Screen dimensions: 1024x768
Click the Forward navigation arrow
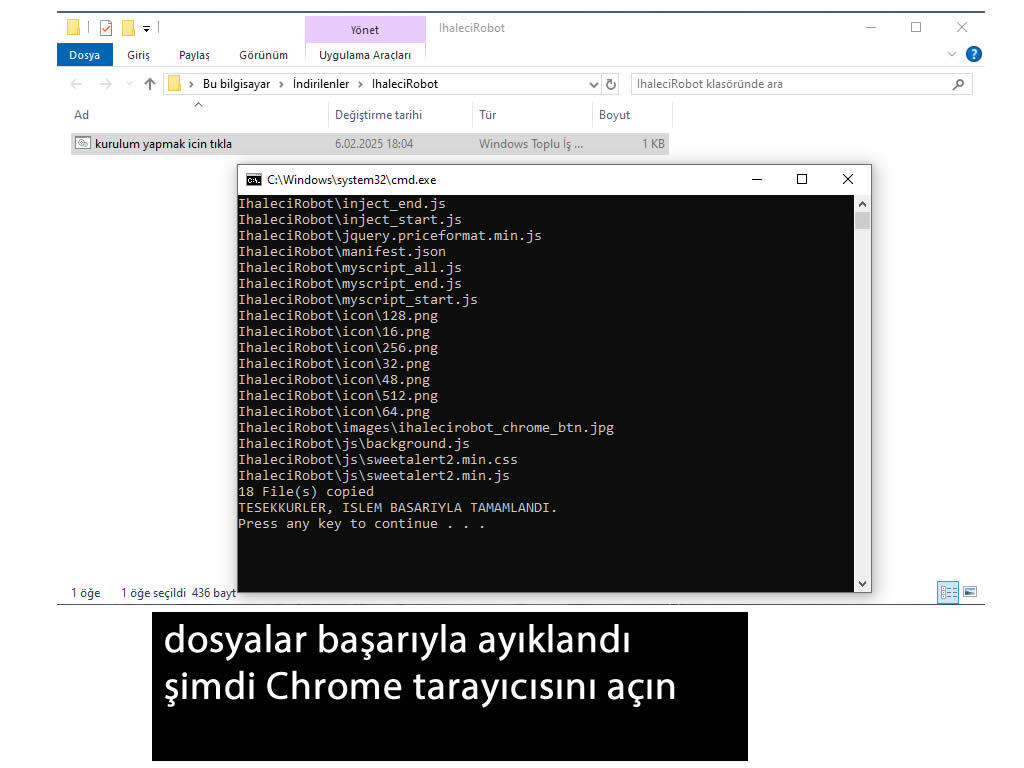(x=105, y=84)
